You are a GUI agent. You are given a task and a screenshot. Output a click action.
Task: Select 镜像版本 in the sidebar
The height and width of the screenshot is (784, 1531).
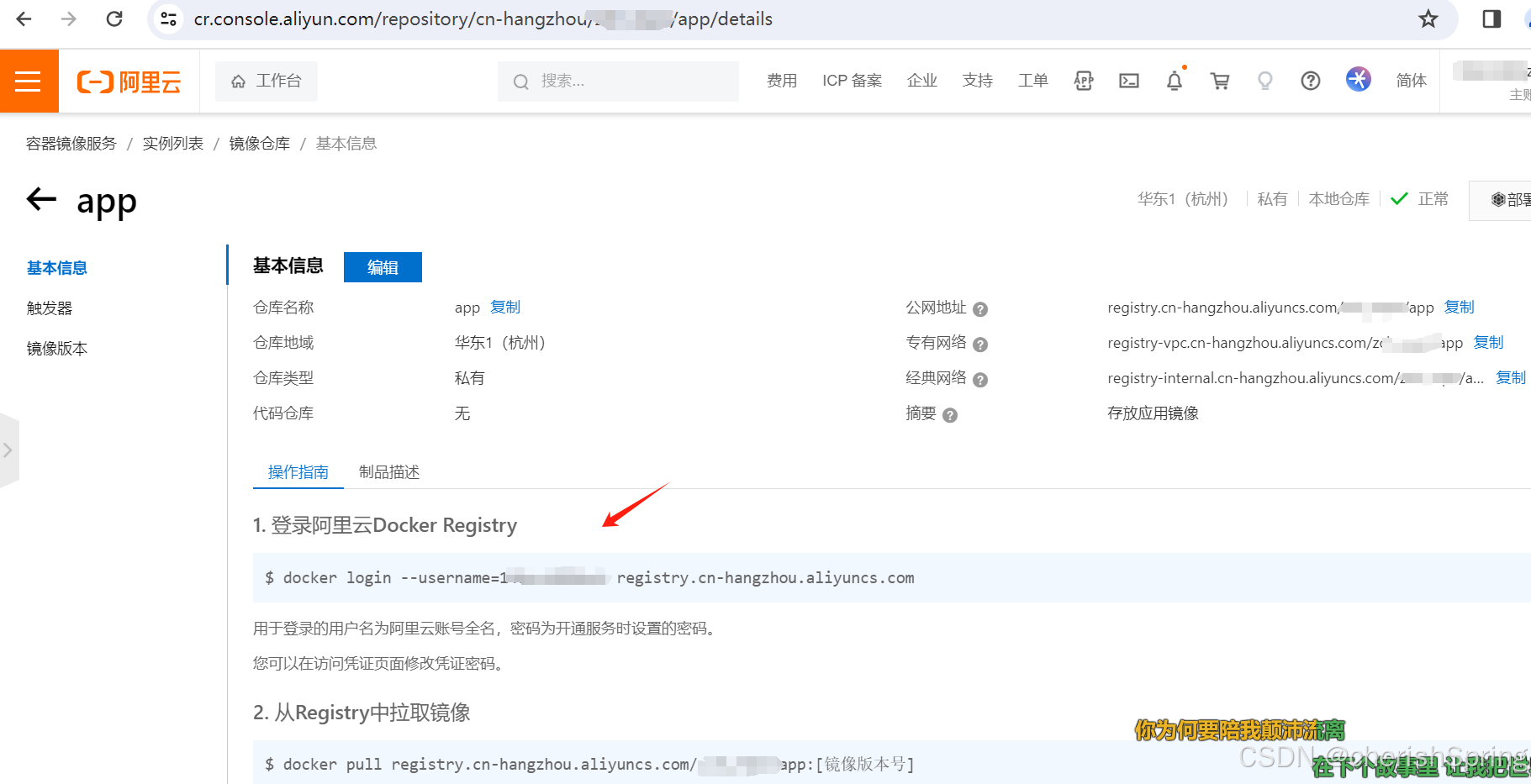(57, 349)
